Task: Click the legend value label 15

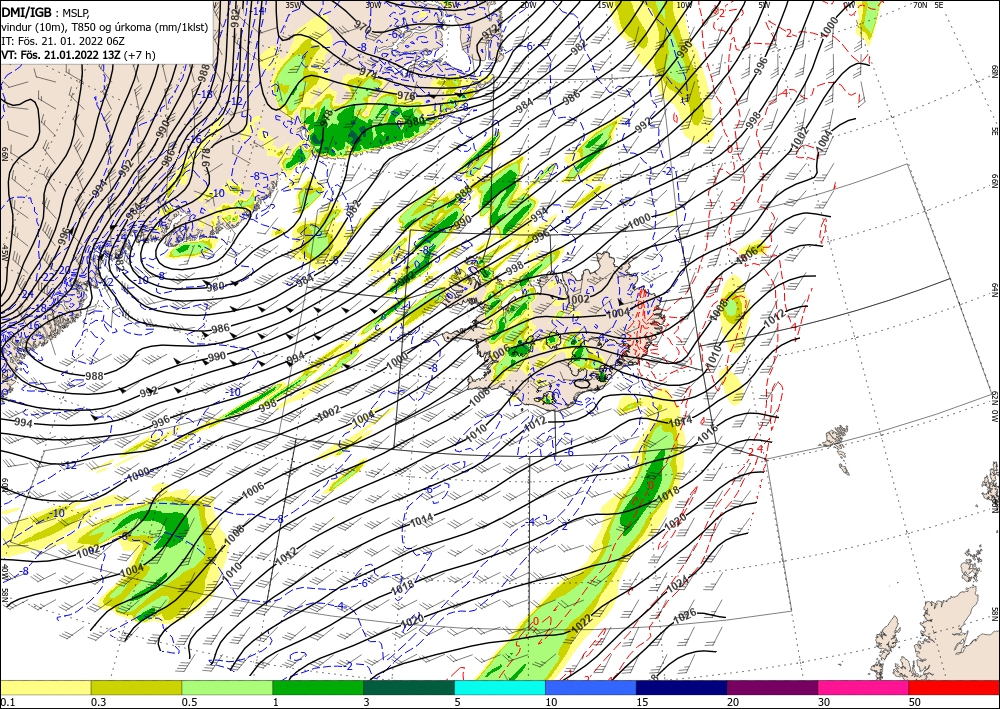Action: click(x=642, y=702)
